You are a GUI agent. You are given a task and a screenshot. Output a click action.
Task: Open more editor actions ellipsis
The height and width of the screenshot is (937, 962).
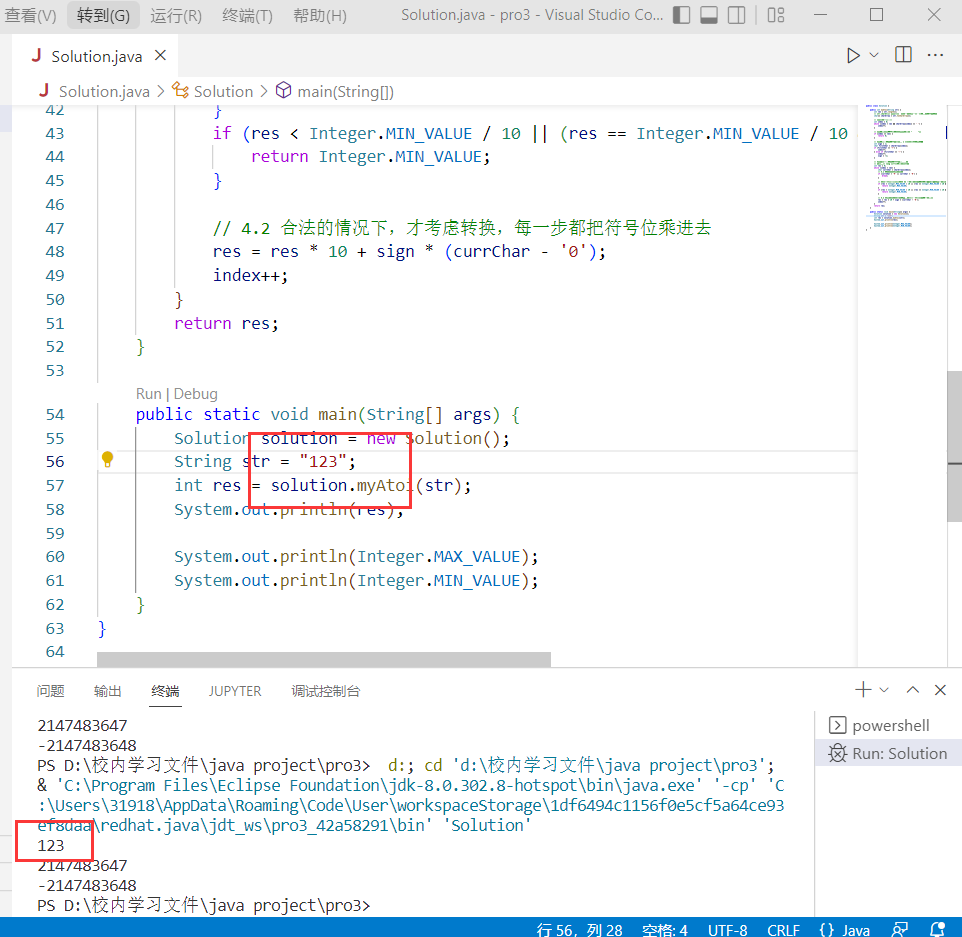pos(935,55)
